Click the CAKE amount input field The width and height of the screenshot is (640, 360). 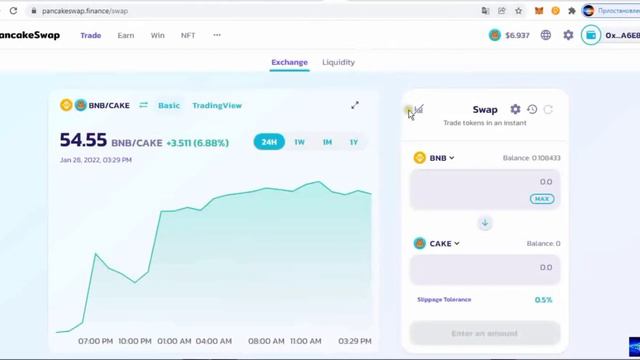pos(485,269)
